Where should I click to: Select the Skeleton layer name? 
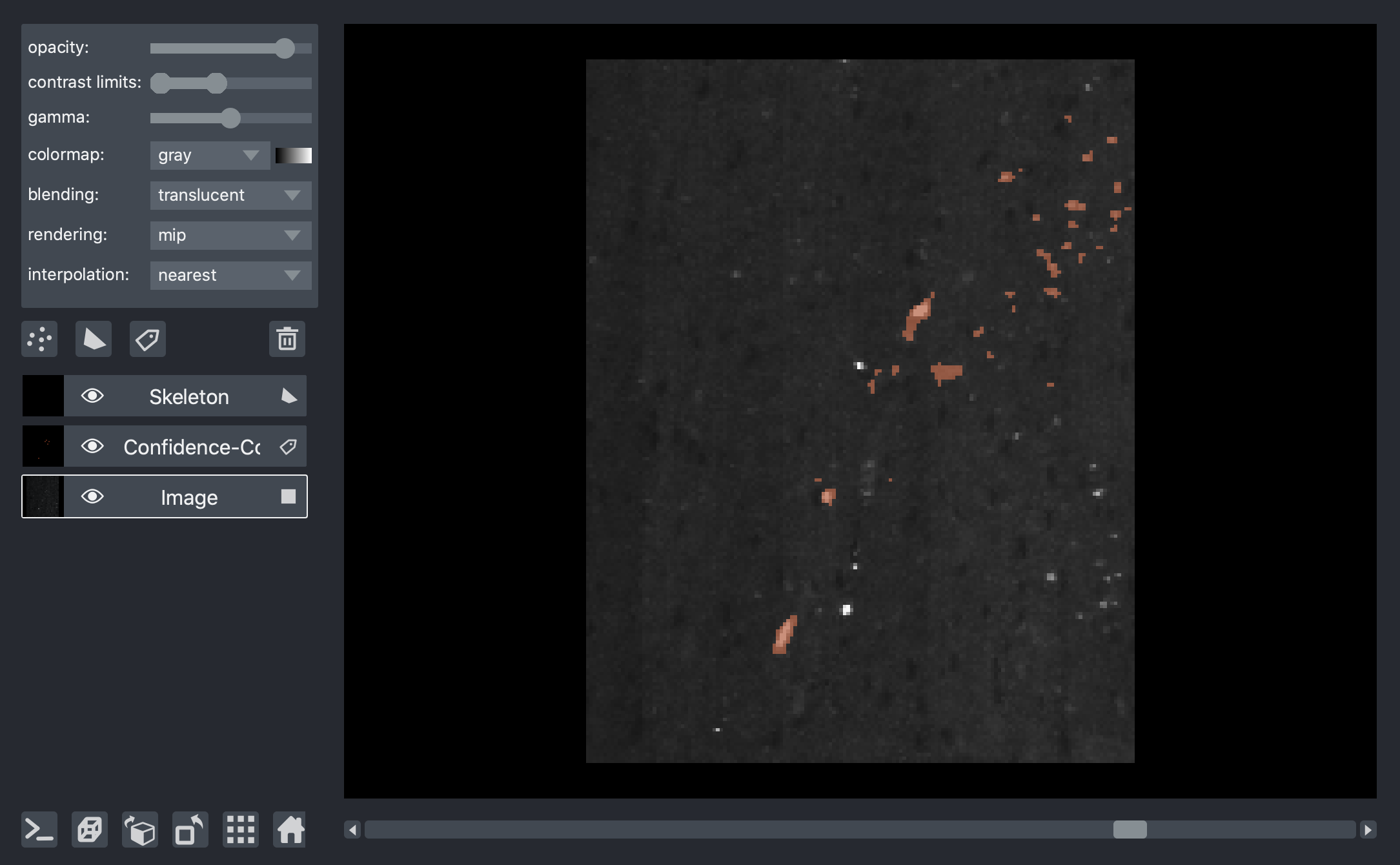(189, 396)
